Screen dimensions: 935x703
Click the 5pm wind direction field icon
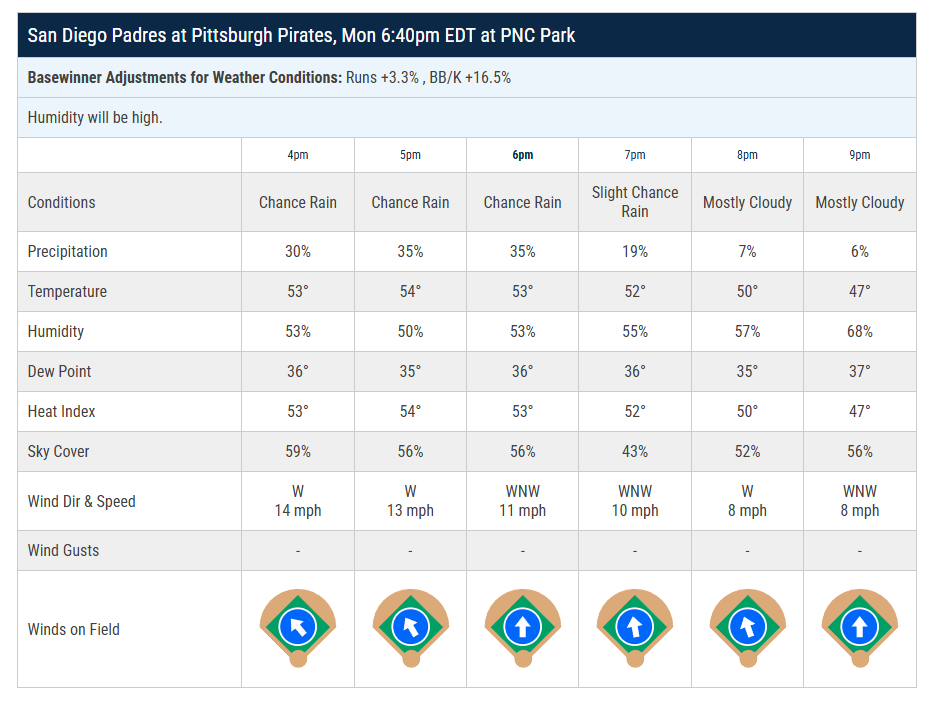[410, 628]
